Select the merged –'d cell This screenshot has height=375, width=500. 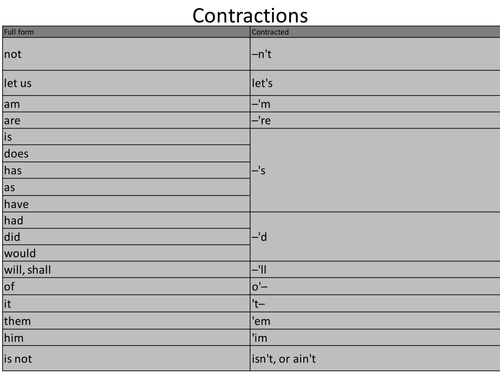click(375, 237)
